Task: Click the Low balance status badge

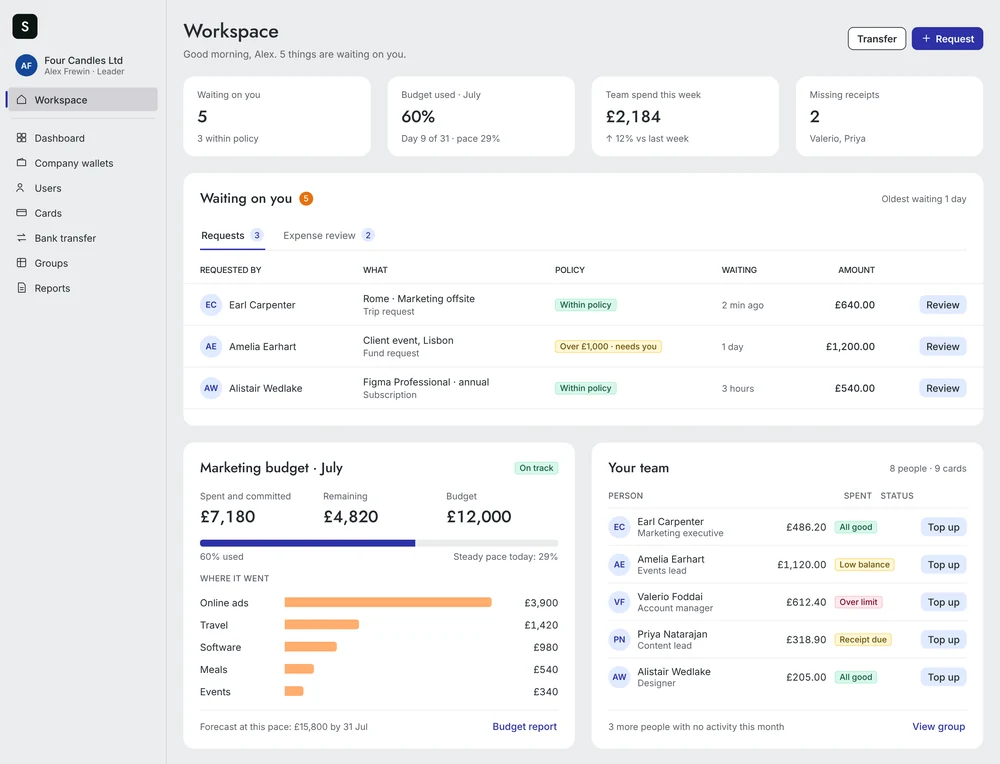Action: [864, 564]
